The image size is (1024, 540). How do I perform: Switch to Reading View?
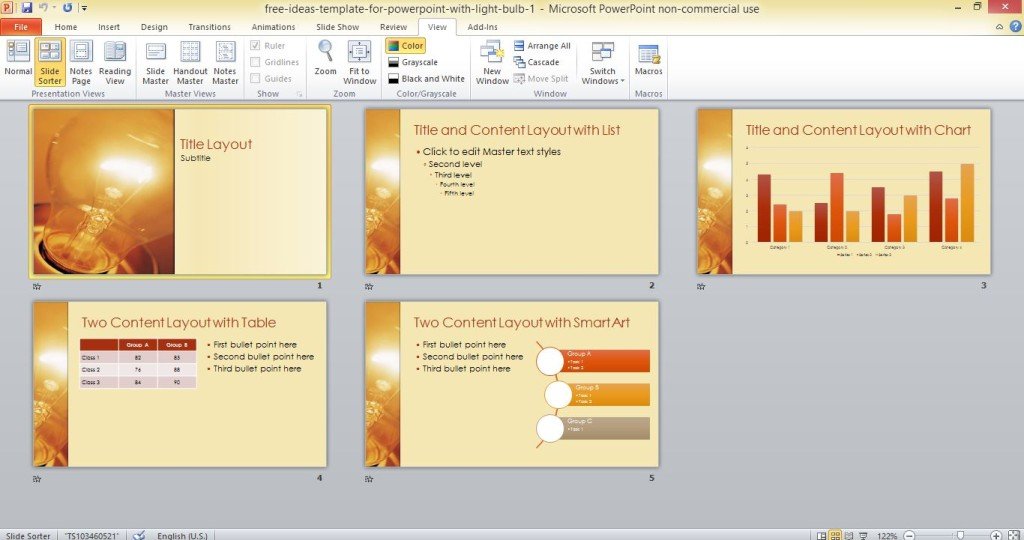click(115, 62)
